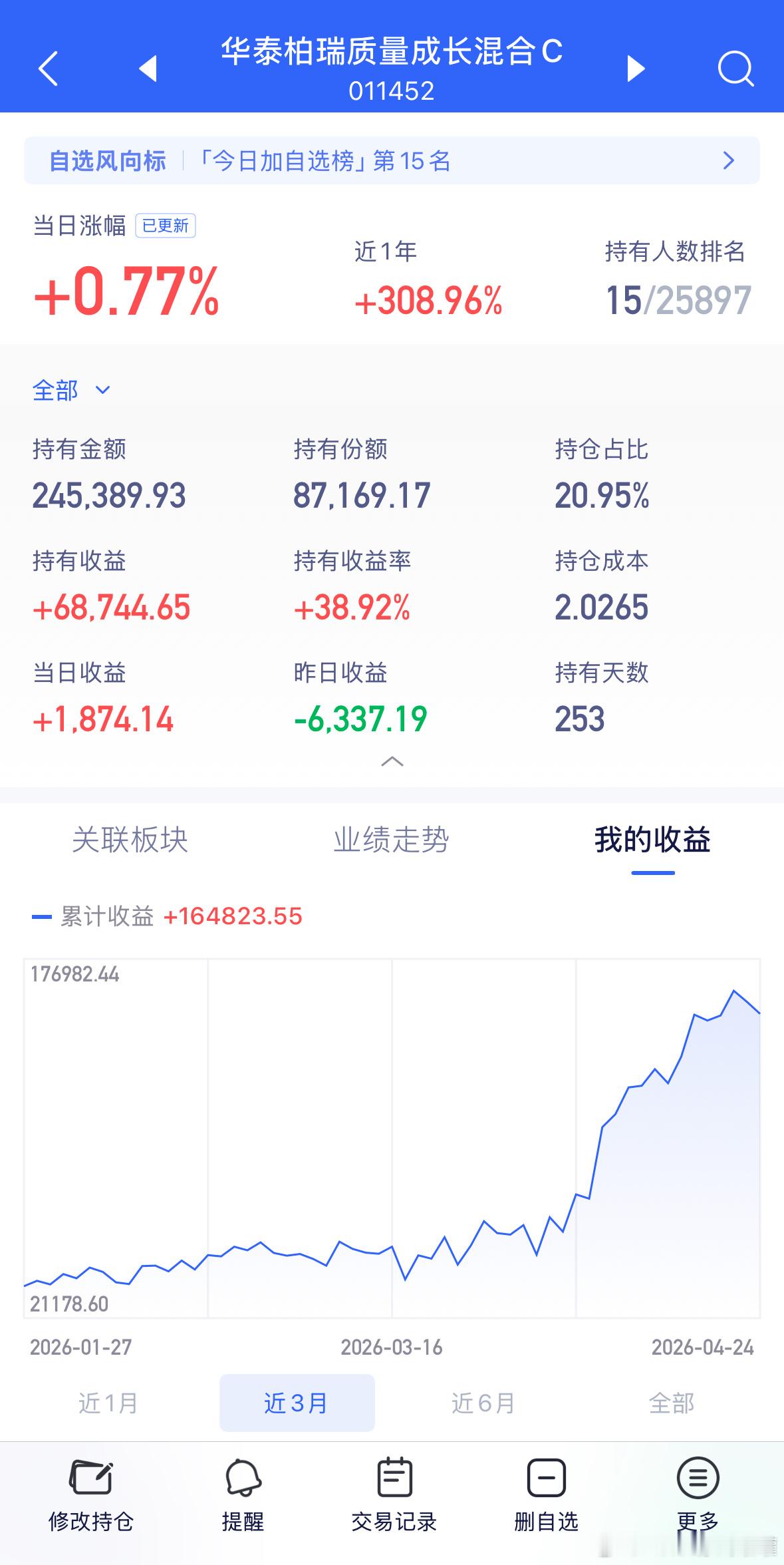Tap holder ranking 15/25897
784x1565 pixels.
678,300
